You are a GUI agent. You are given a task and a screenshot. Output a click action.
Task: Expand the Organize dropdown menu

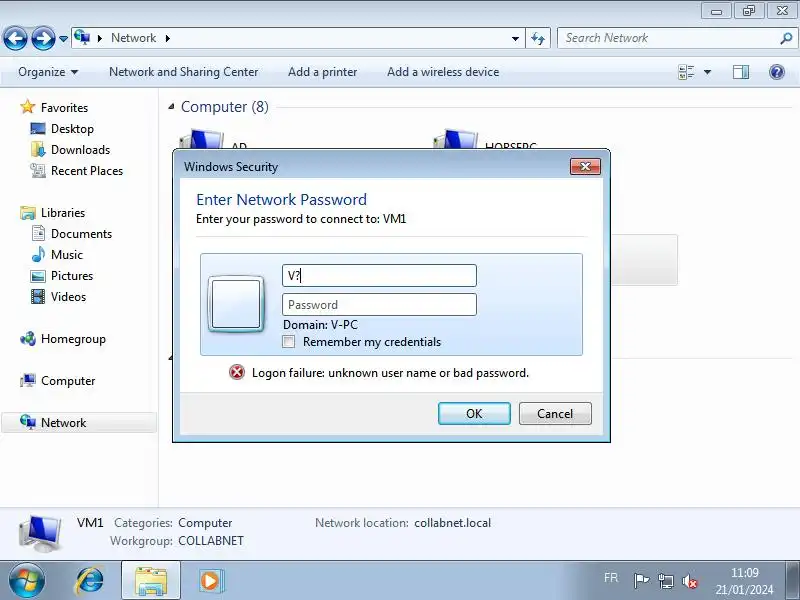coord(48,72)
